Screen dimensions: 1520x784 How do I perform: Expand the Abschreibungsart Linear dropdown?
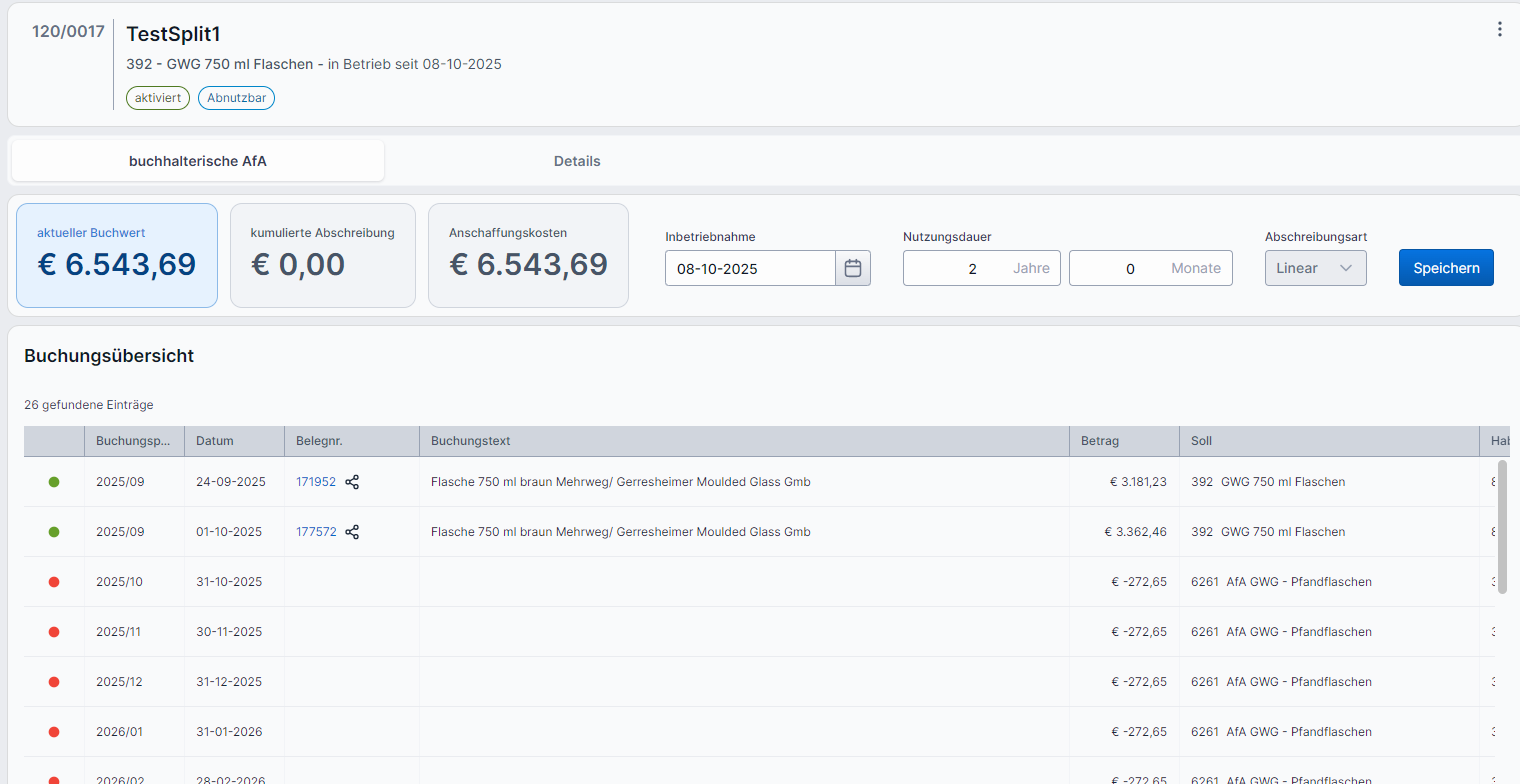click(1315, 268)
